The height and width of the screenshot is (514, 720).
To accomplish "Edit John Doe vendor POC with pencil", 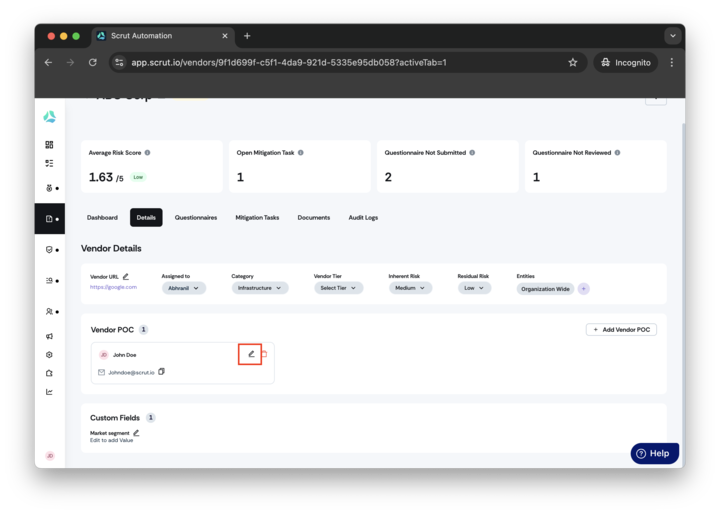I will [251, 354].
